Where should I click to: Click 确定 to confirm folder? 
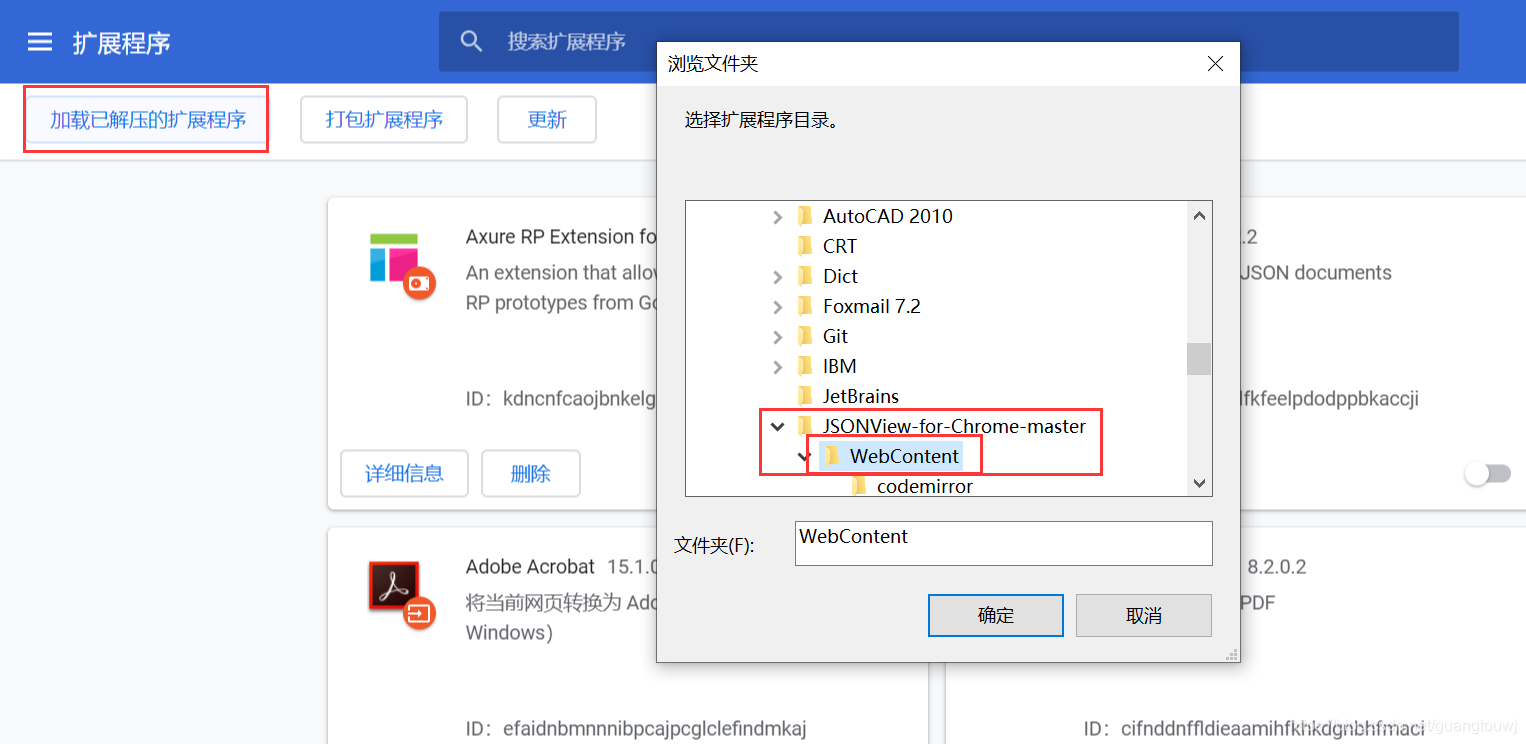point(996,615)
